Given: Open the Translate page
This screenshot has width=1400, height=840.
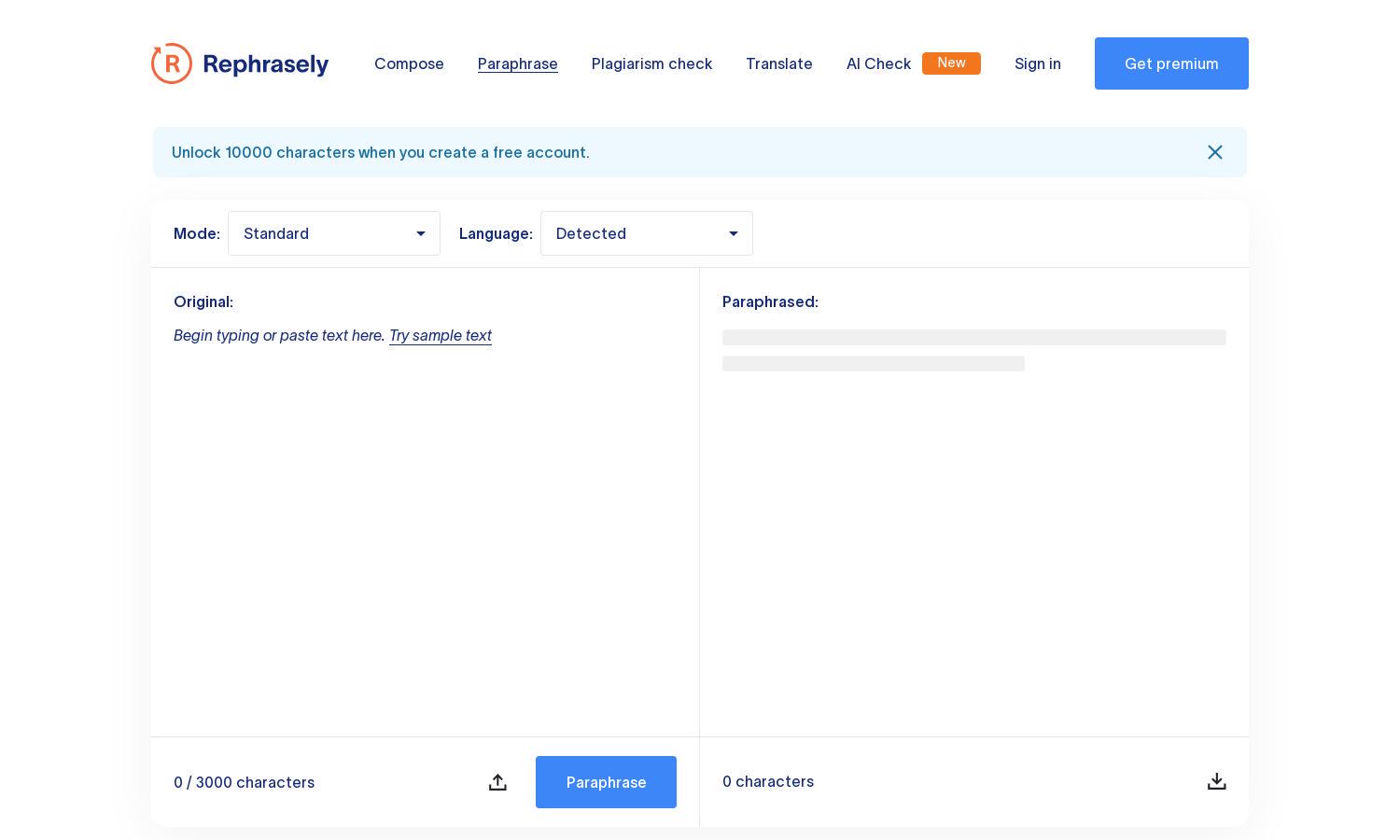Looking at the screenshot, I should pyautogui.click(x=779, y=63).
